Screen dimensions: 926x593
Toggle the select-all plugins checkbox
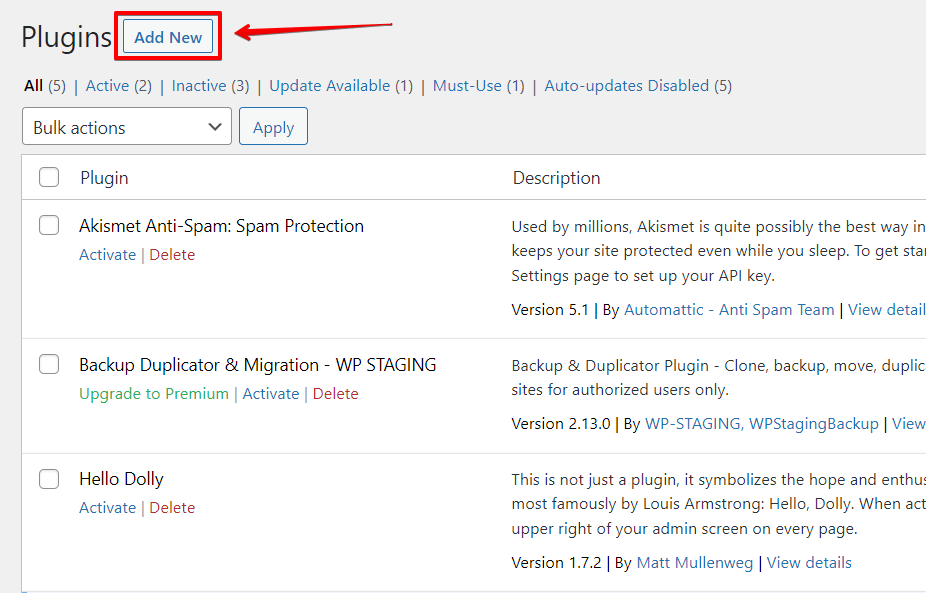[x=49, y=177]
